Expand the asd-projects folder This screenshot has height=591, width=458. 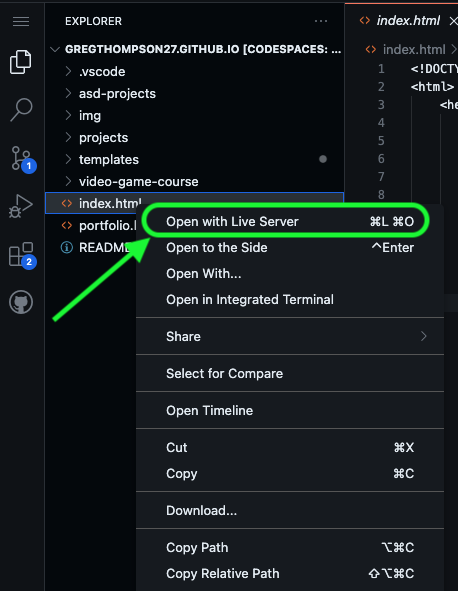pos(68,93)
